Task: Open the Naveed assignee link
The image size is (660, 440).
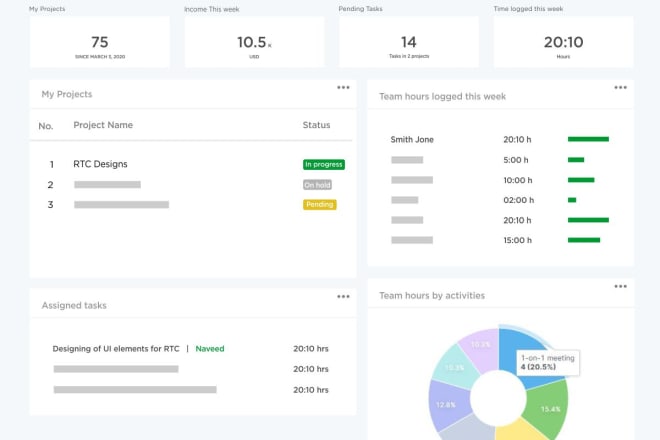Action: coord(210,349)
